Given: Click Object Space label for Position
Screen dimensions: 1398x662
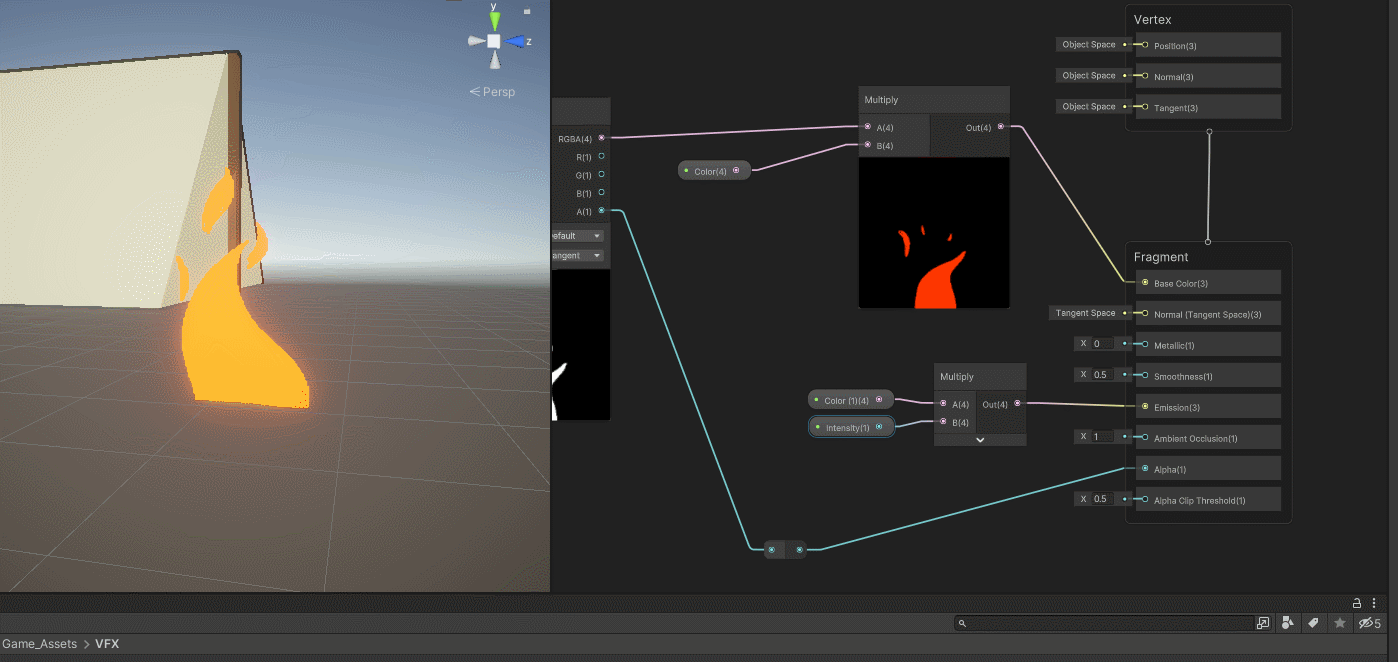Looking at the screenshot, I should (x=1089, y=44).
